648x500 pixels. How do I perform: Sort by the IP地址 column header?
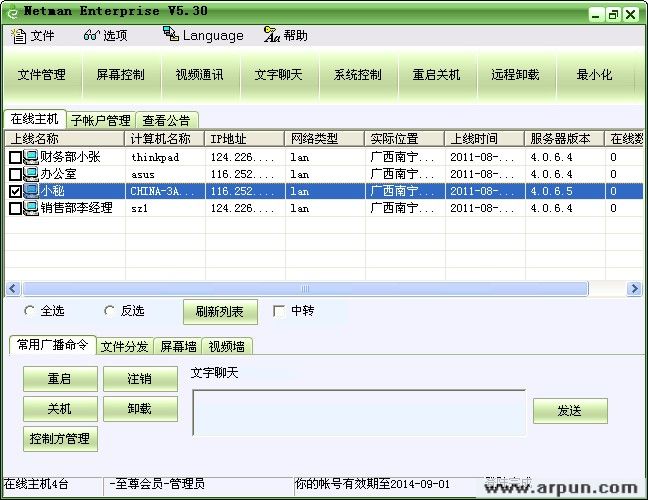click(x=244, y=139)
